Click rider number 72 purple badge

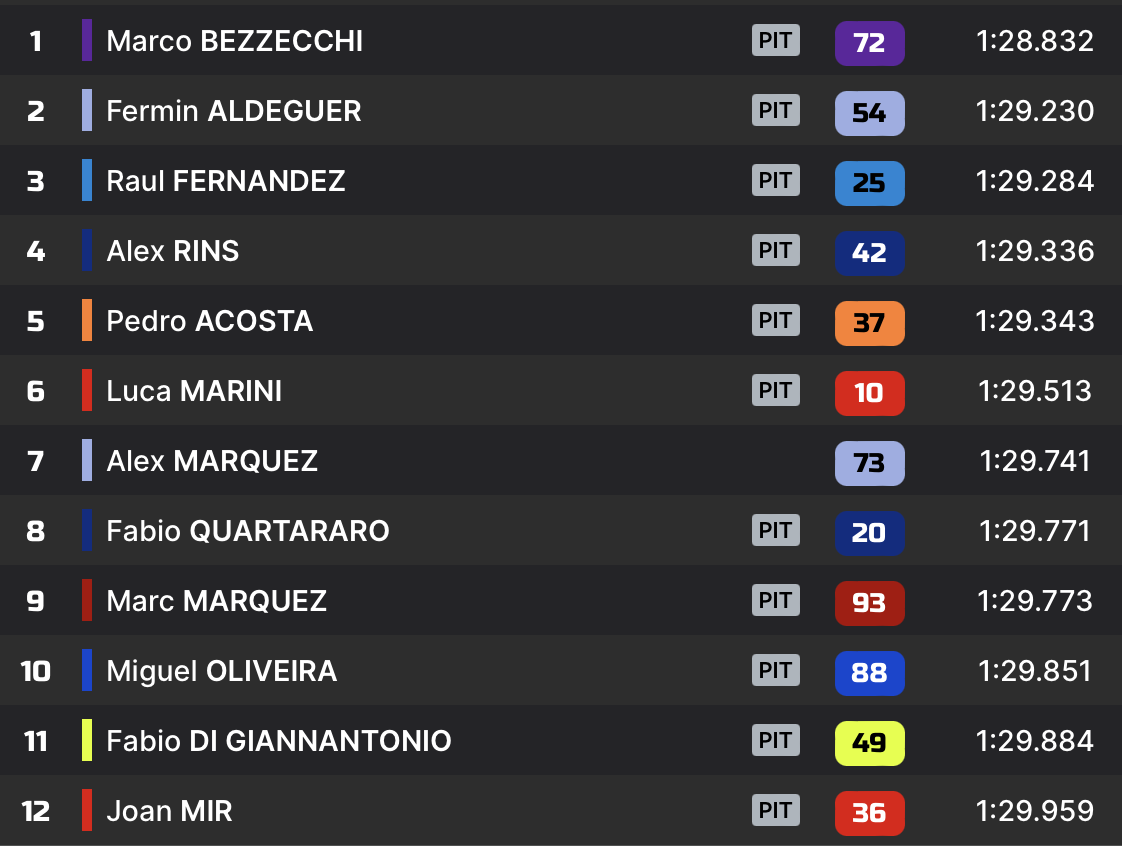click(x=869, y=43)
